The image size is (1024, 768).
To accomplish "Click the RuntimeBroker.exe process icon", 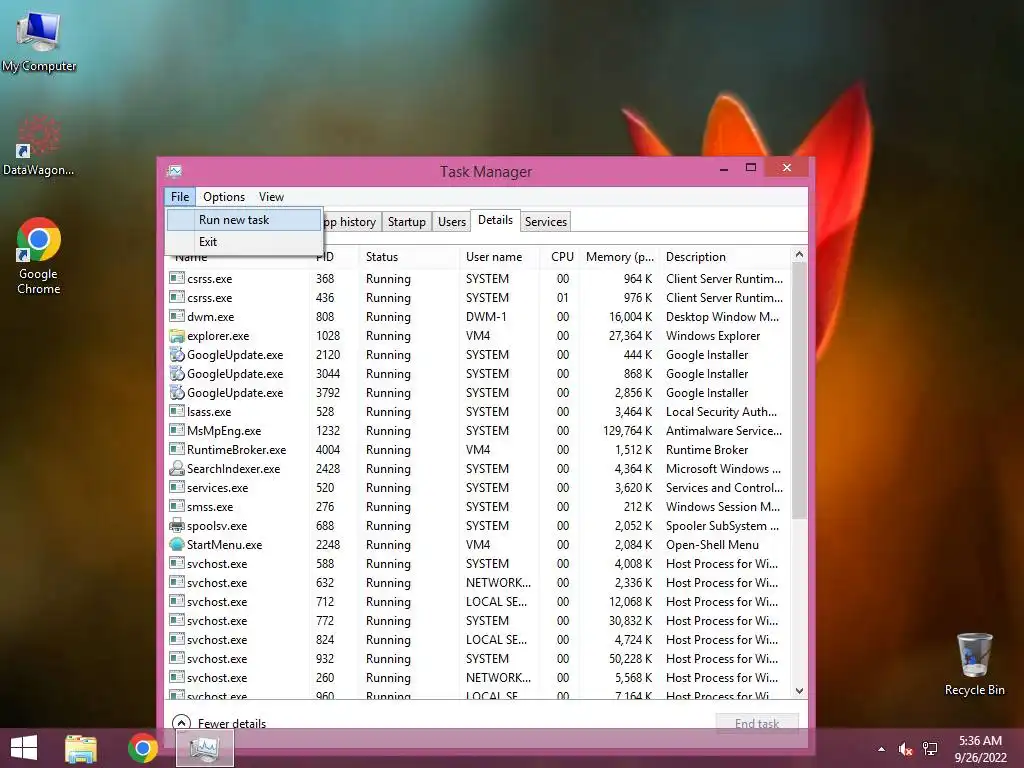I will click(176, 449).
